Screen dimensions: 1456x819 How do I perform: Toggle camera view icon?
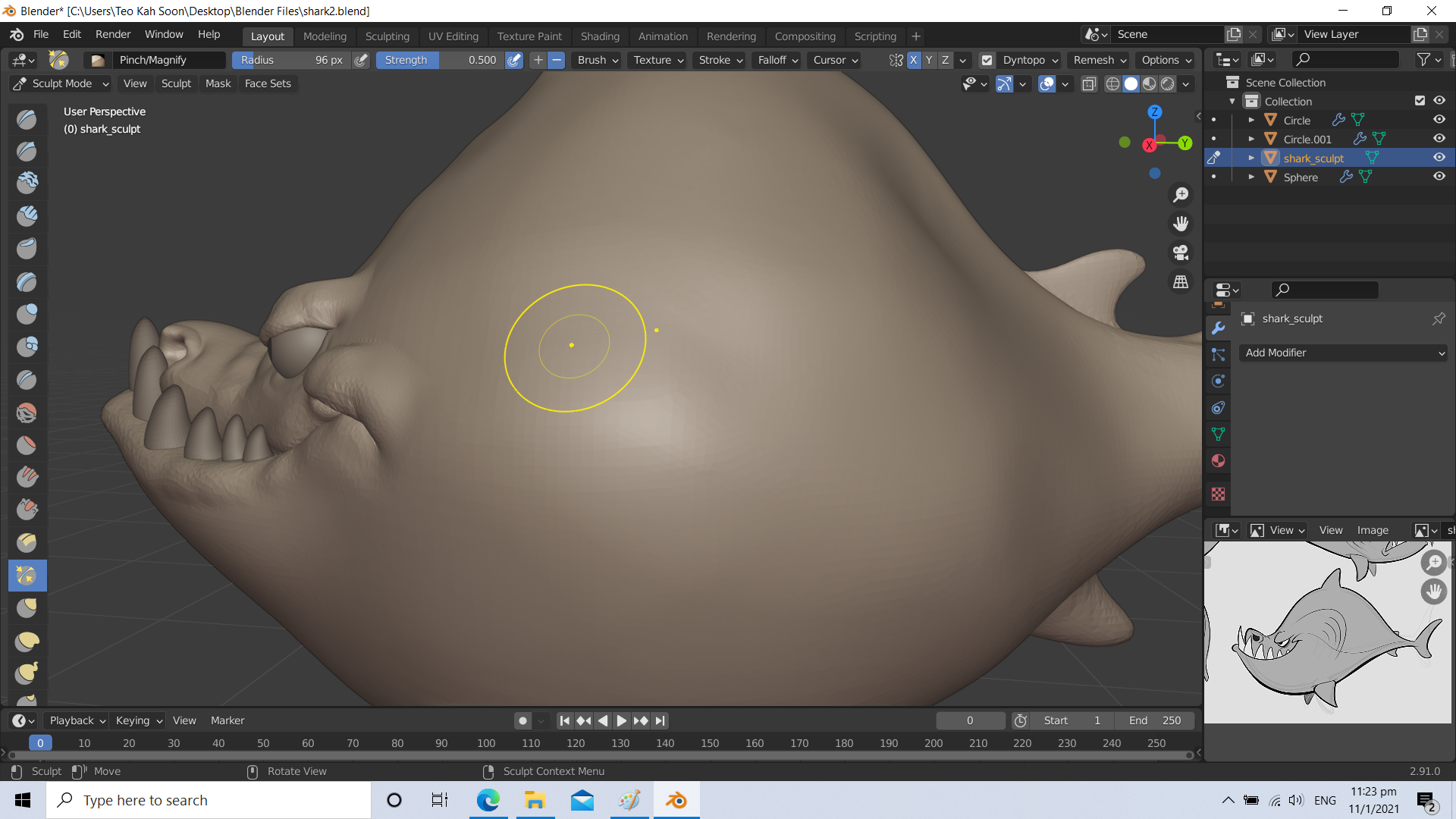point(1181,253)
